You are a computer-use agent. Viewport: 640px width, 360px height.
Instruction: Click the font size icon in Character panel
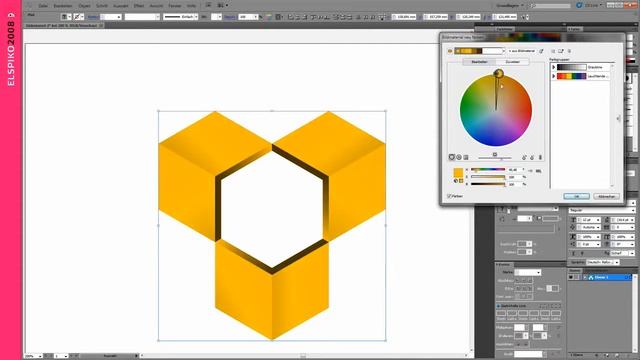pos(573,220)
